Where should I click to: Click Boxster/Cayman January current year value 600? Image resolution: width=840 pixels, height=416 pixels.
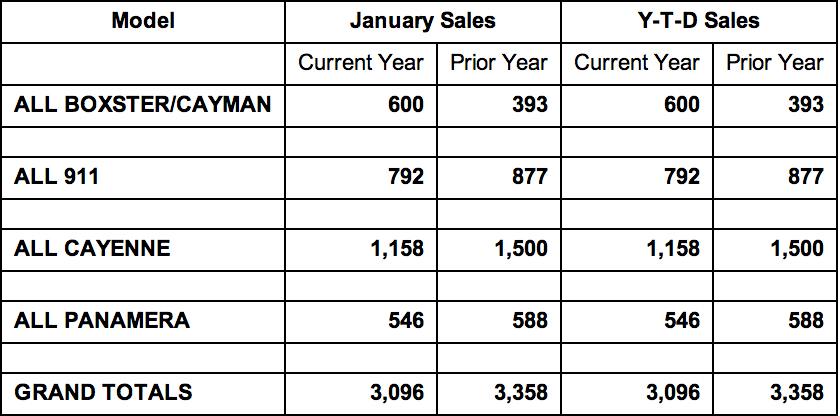coord(406,105)
